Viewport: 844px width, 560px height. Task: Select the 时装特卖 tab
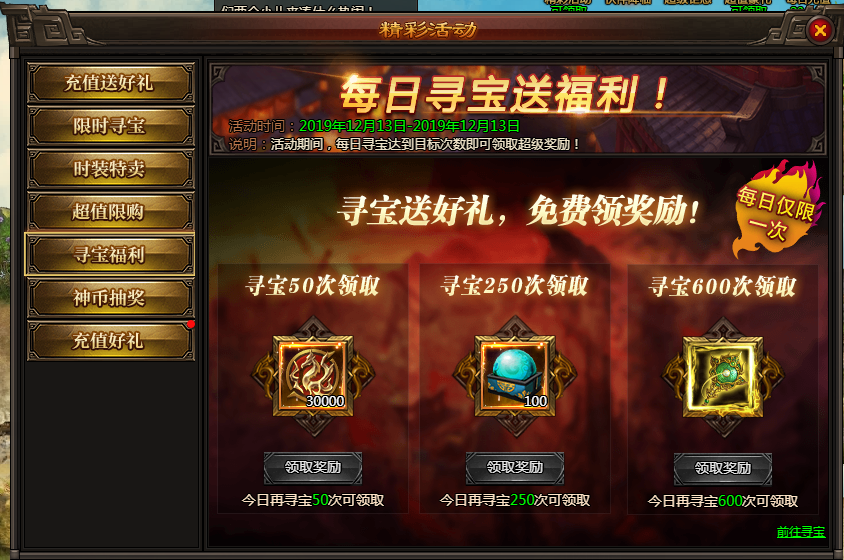110,169
